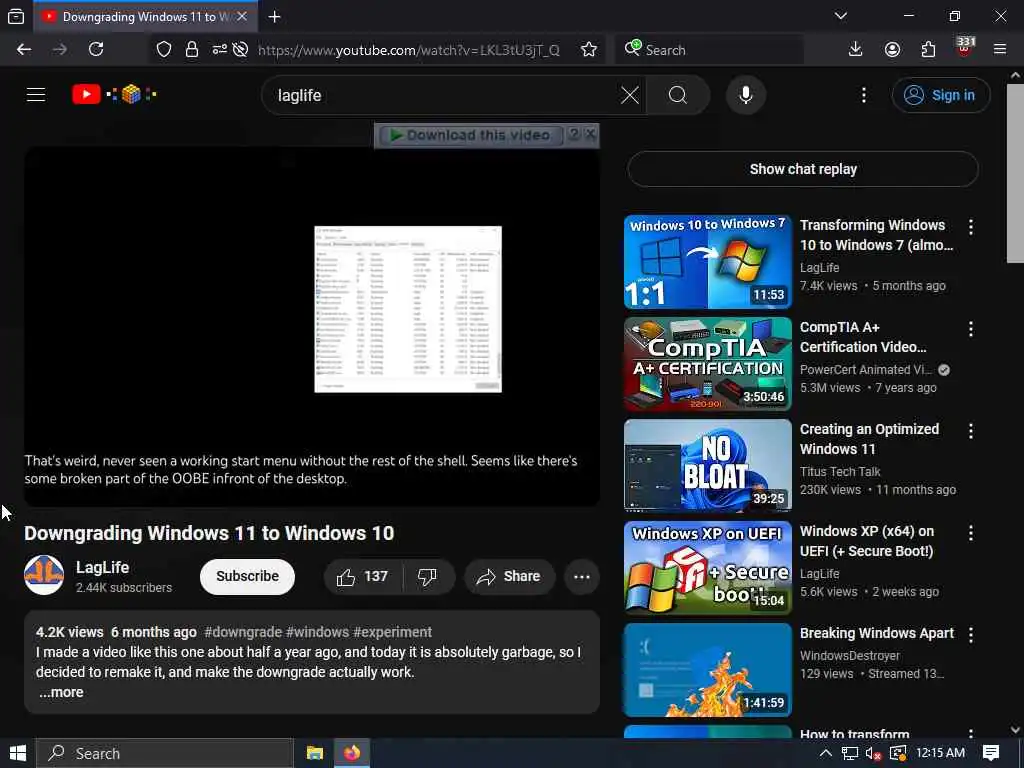Subscribe to LagLife channel
Screen dimensions: 1024x768
coord(248,577)
